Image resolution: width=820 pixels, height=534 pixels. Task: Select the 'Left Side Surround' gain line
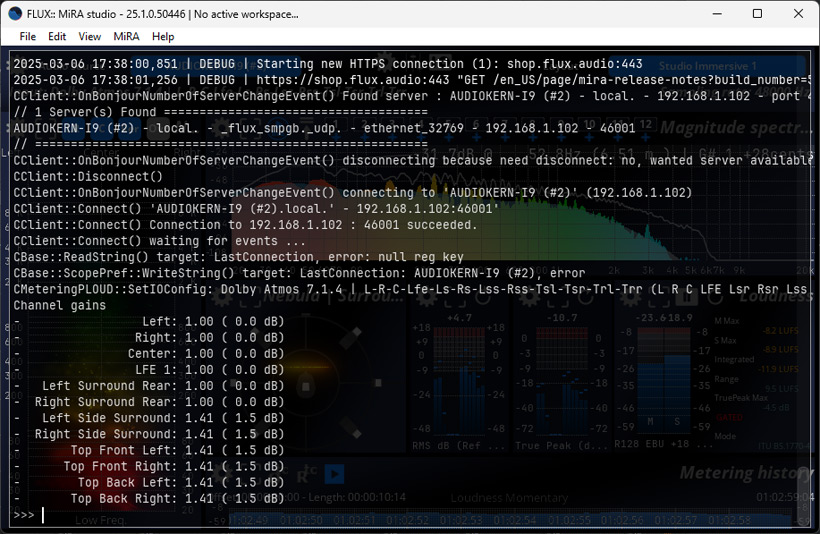point(149,418)
